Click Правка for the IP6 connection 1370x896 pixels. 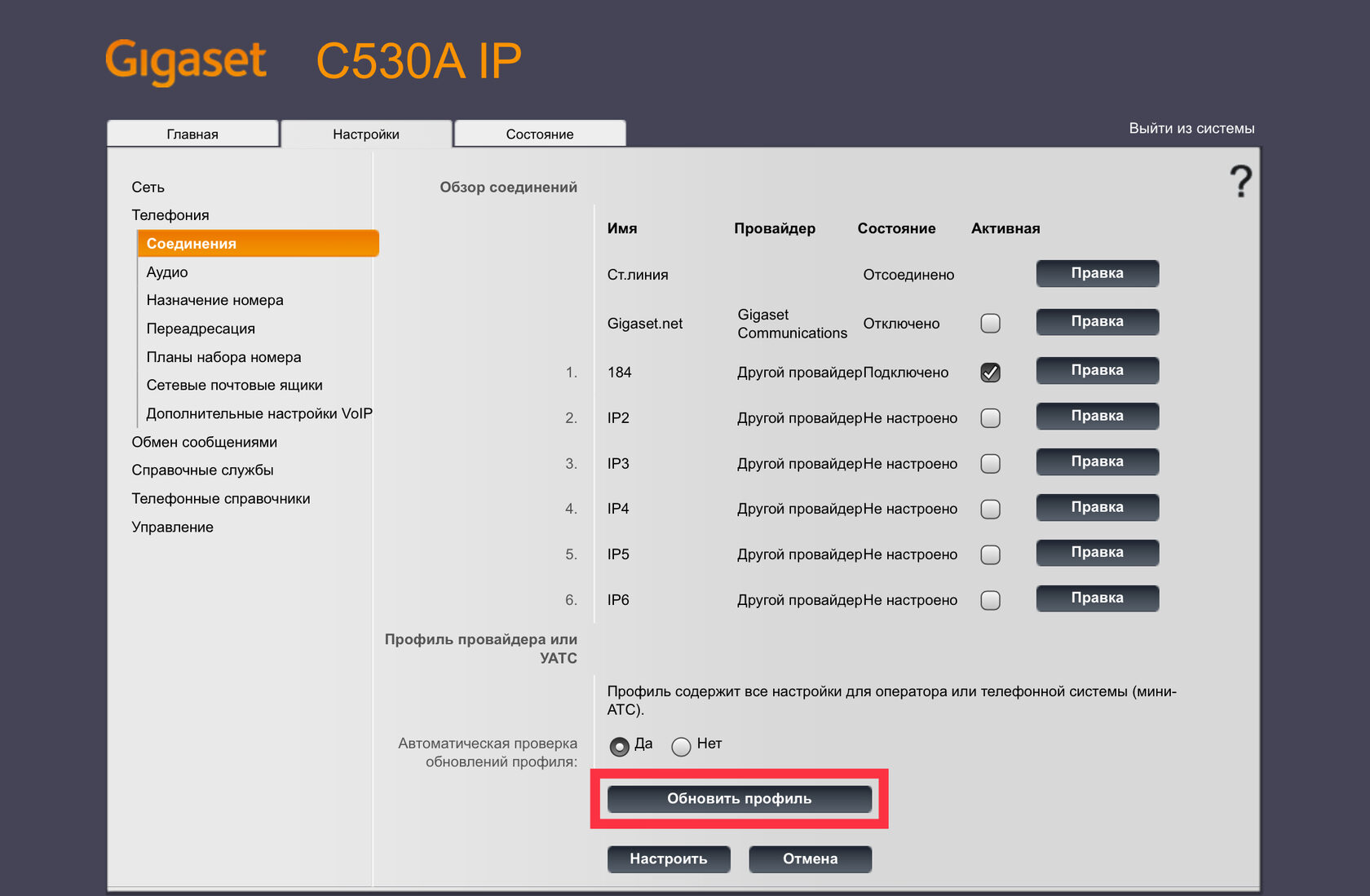(1097, 598)
